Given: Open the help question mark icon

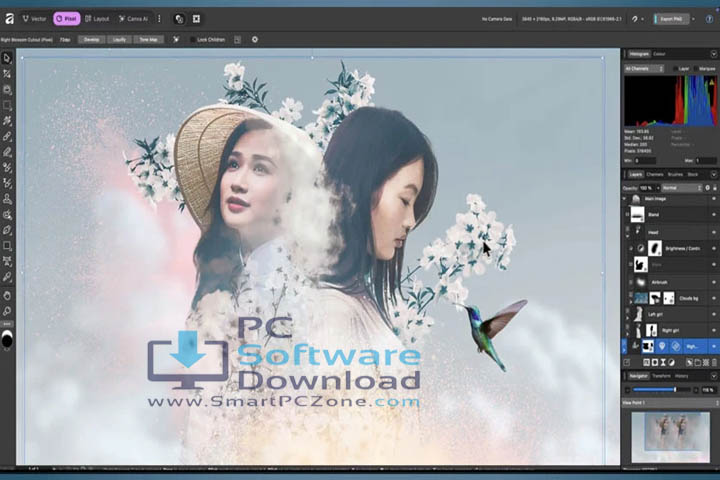Looking at the screenshot, I should [x=710, y=19].
